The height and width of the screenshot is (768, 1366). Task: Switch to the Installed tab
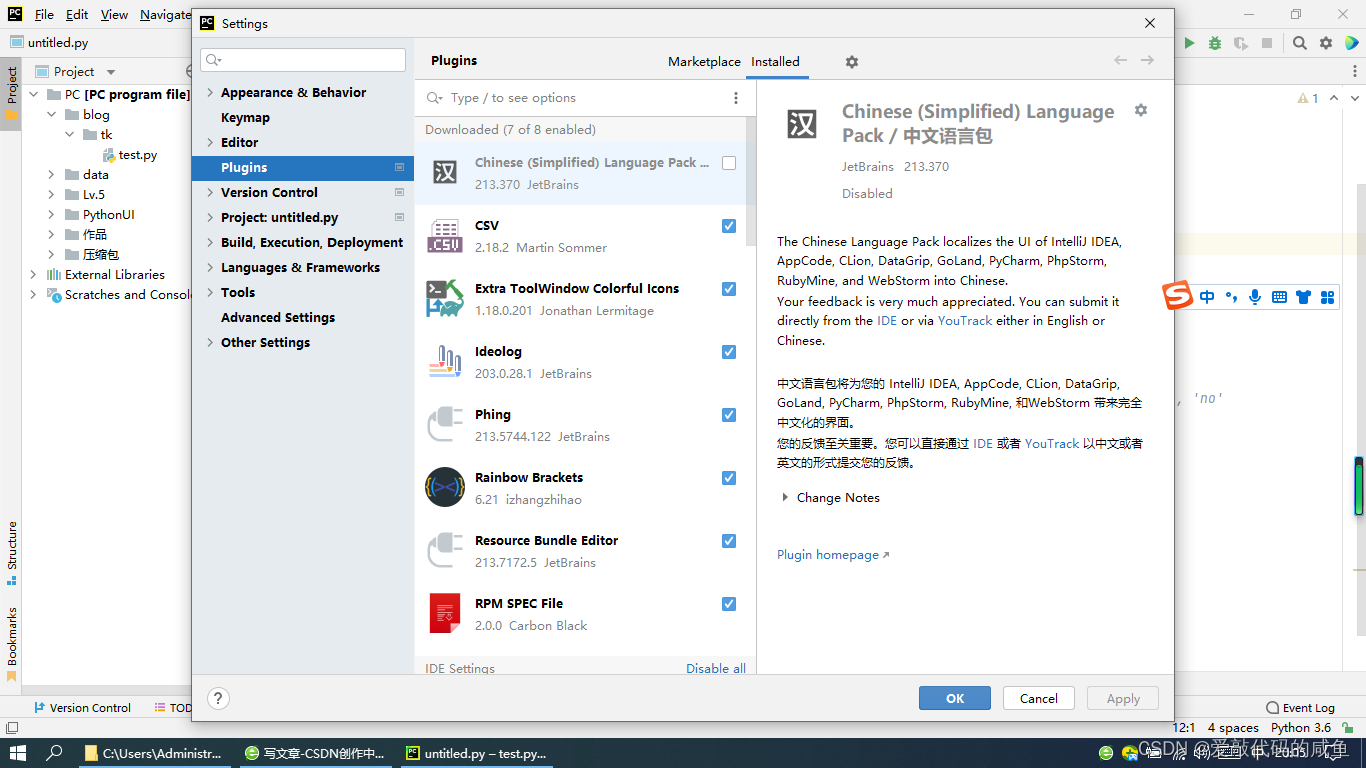(x=775, y=62)
